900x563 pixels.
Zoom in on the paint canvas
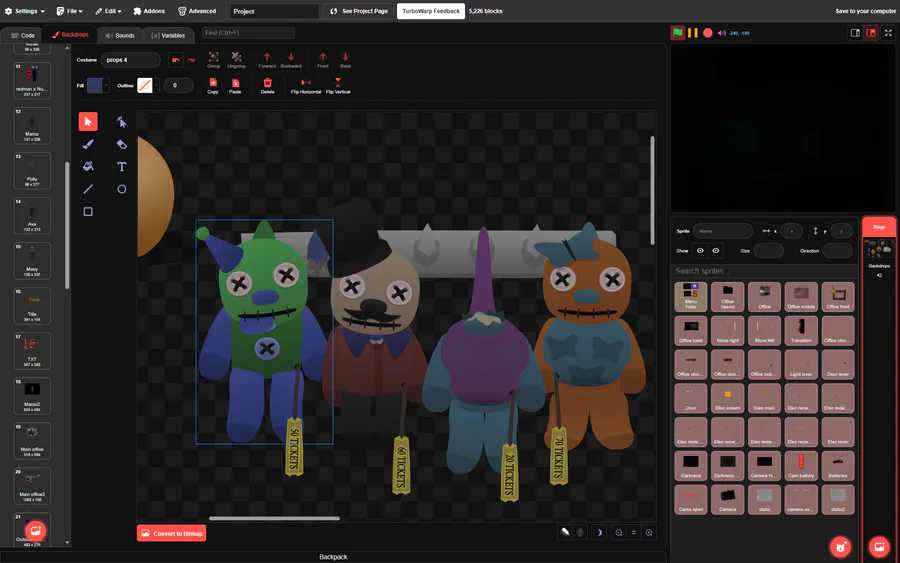(649, 533)
